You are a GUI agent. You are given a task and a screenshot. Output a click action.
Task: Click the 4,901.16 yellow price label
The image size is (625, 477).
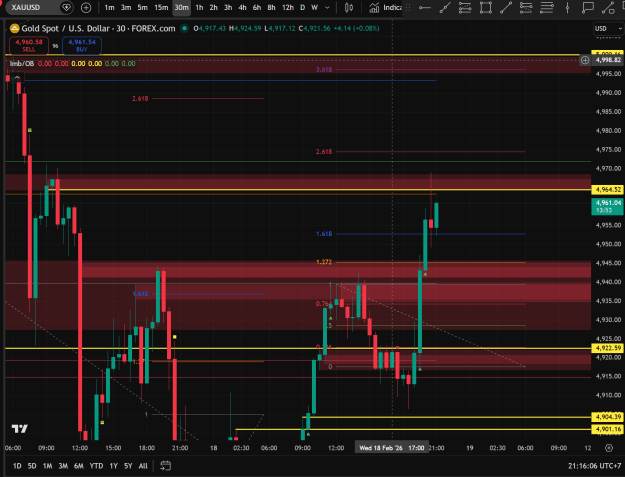tap(607, 429)
